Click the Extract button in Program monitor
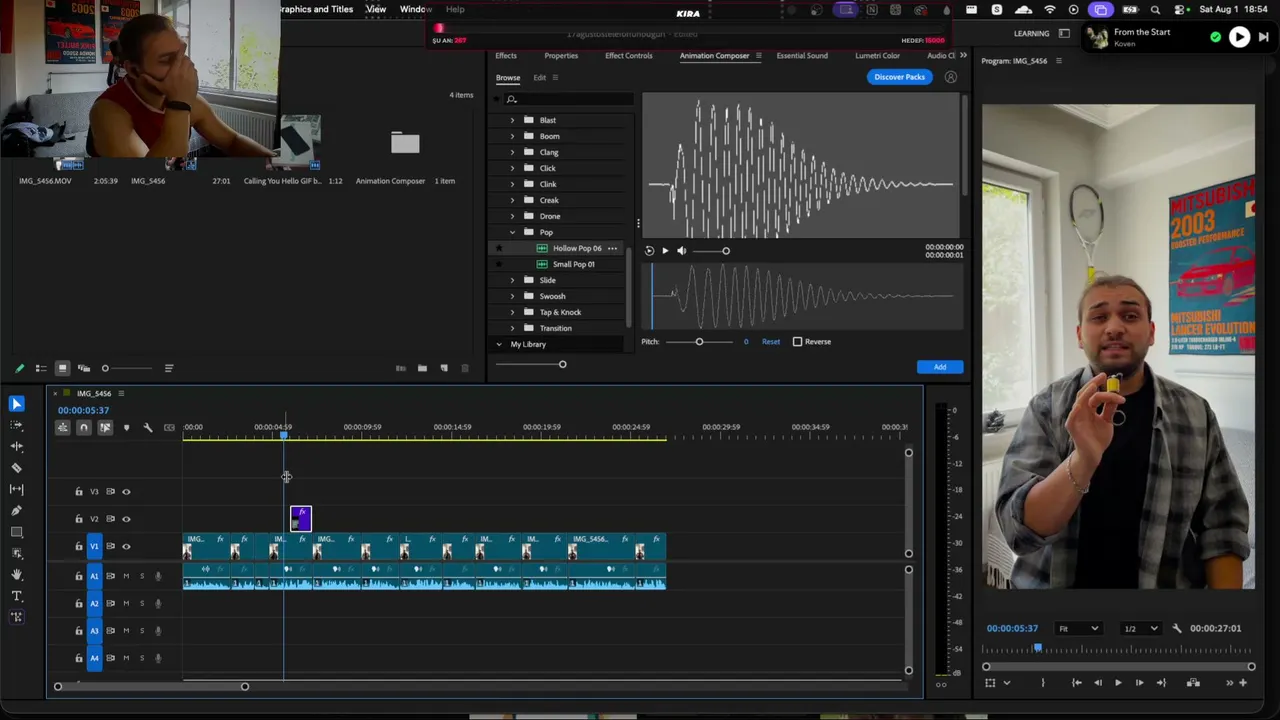Screen dimensions: 1280x720 [x=1193, y=683]
